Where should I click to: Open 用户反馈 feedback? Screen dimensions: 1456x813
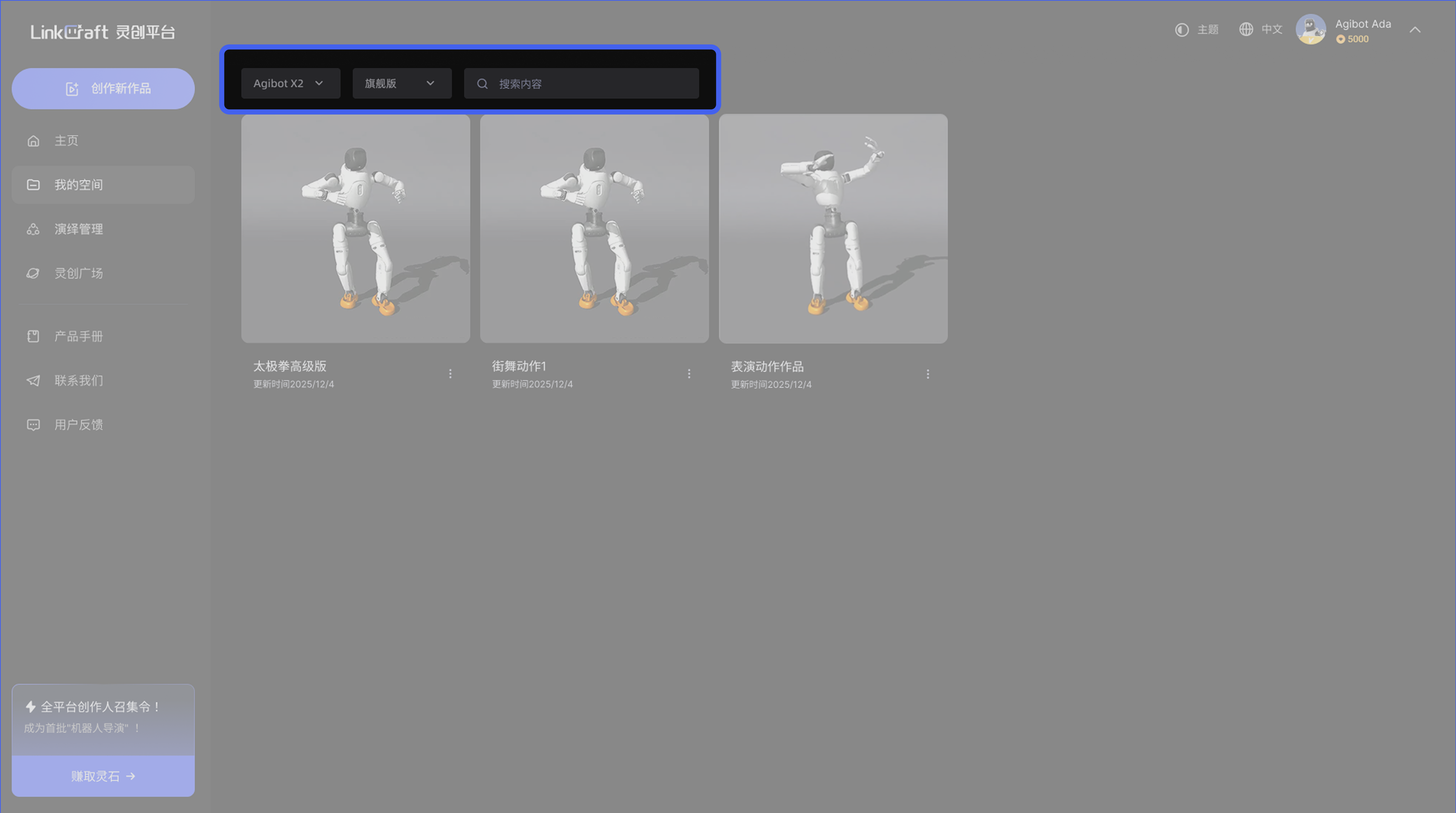pos(79,425)
